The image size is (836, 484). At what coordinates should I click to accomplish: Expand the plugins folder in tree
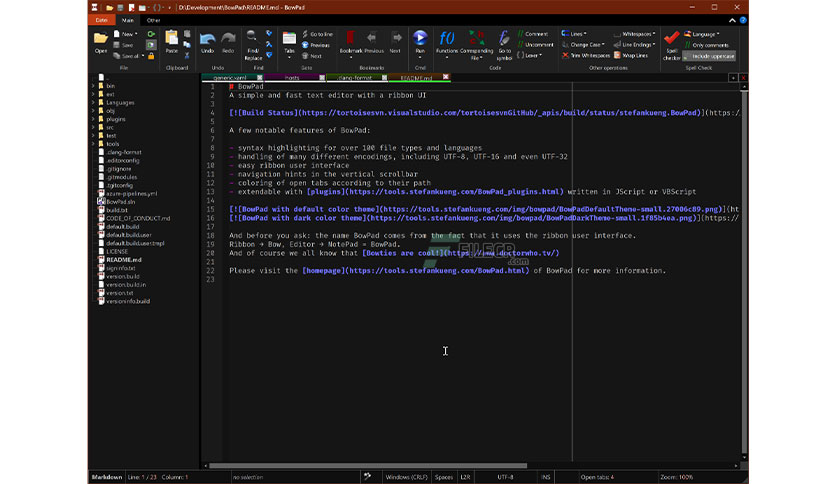[93, 119]
